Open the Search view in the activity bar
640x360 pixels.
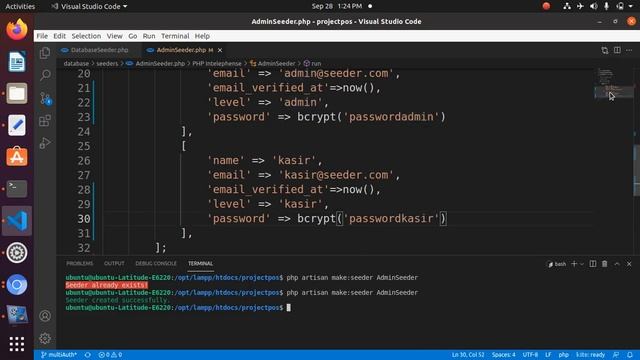pyautogui.click(x=45, y=75)
